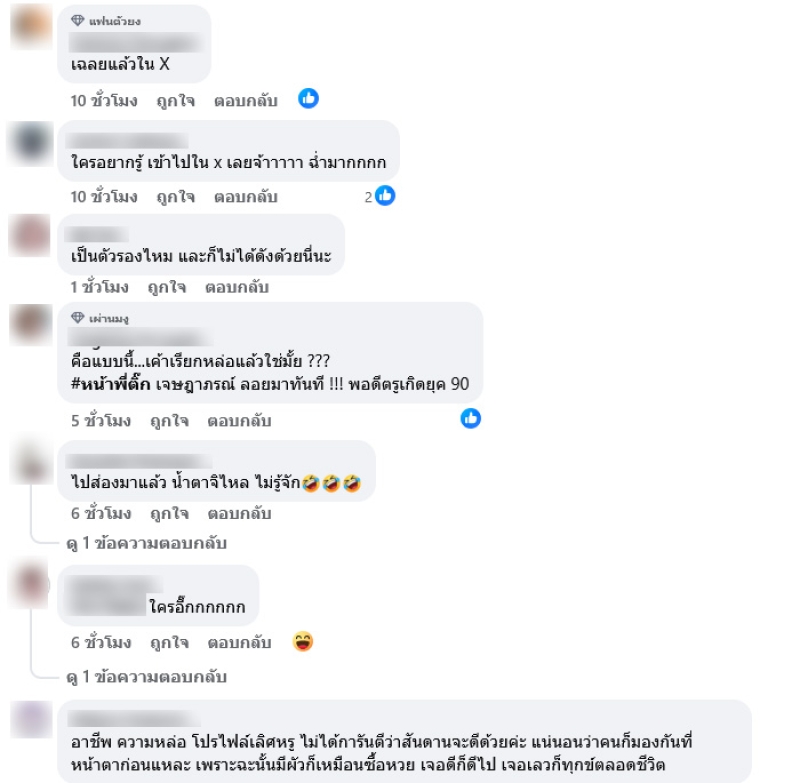The height and width of the screenshot is (783, 800).
Task: Reply to the "ไปส่องมาแล้ว น้ำตาจิไหล" comment
Action: [239, 513]
